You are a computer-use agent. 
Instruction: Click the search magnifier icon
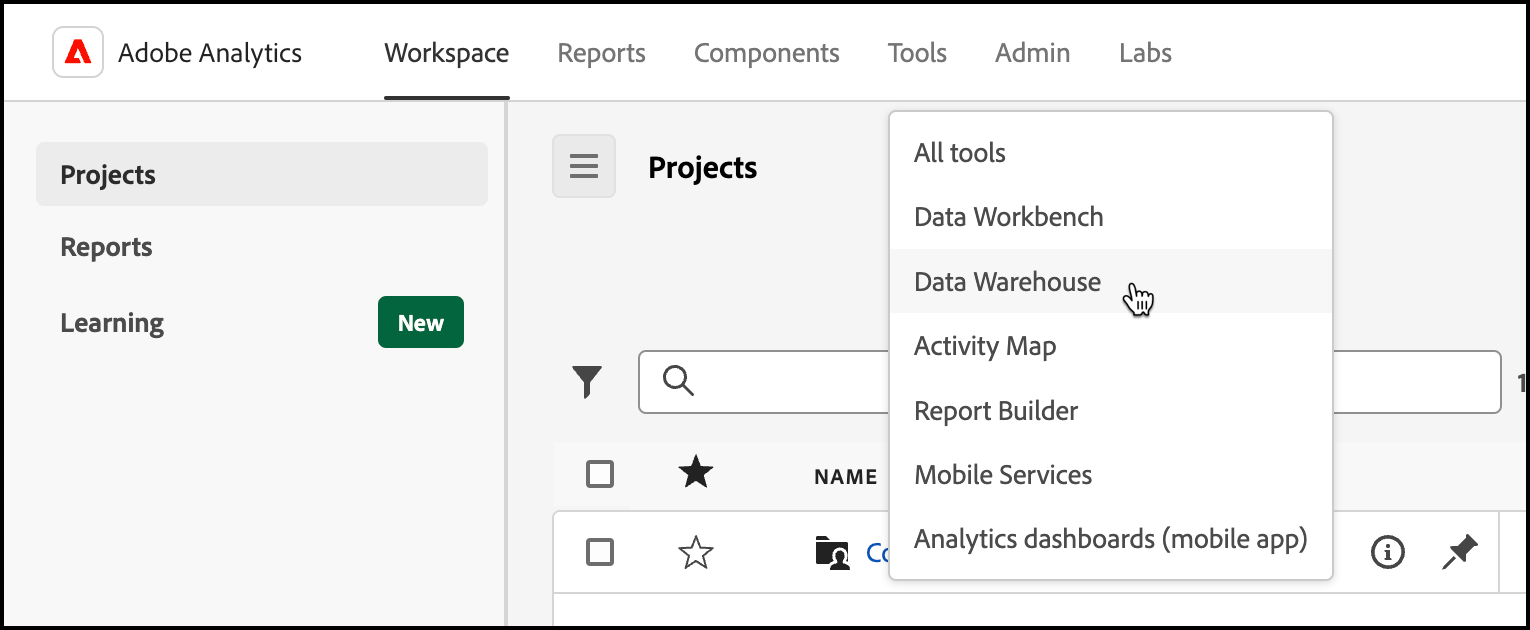(x=678, y=380)
